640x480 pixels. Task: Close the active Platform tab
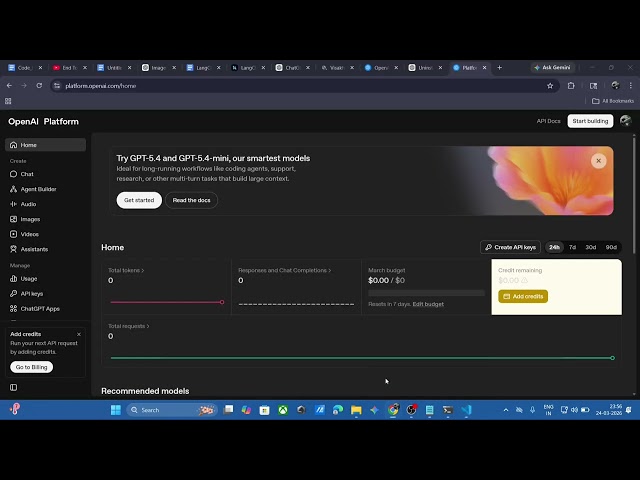[484, 68]
